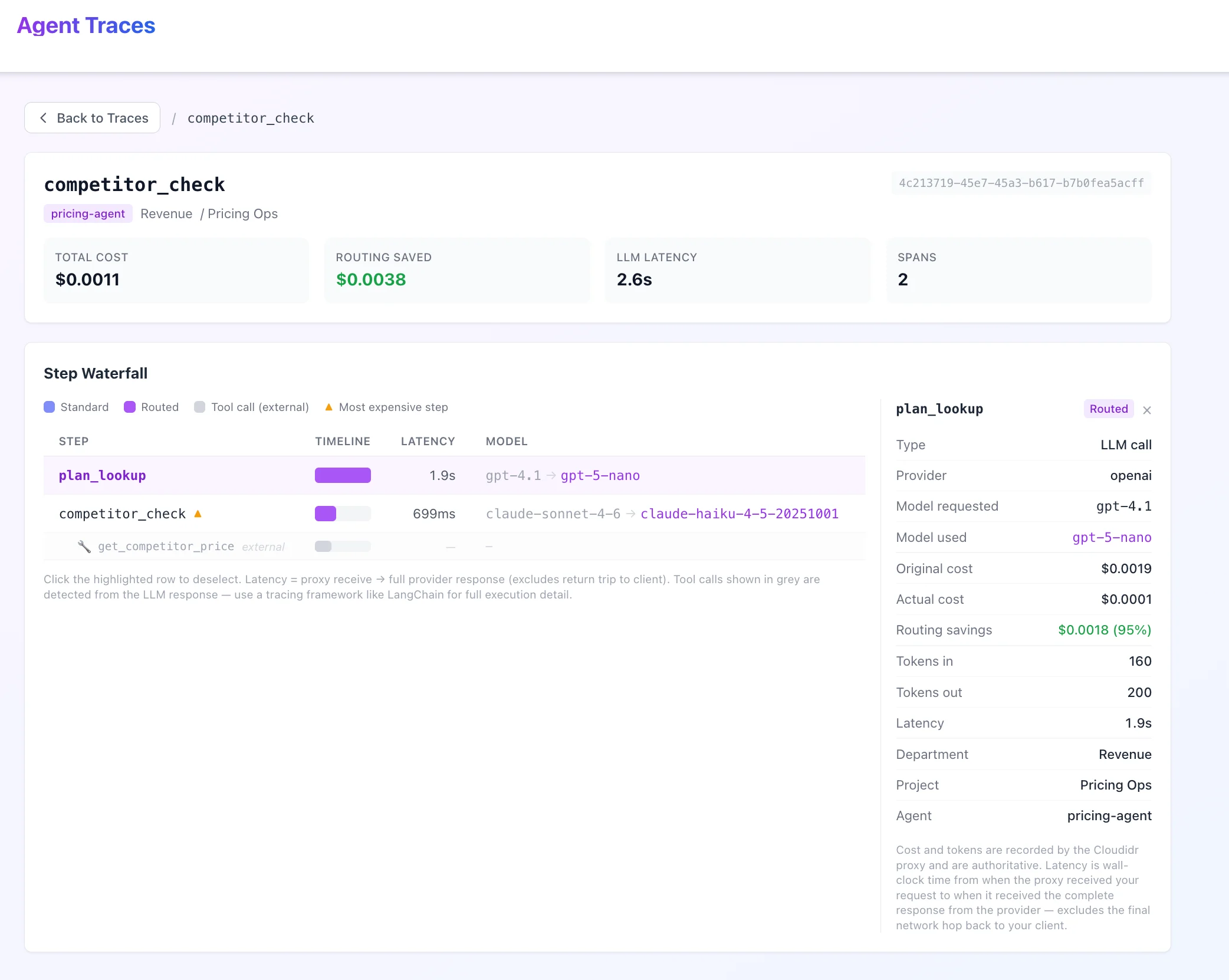Click the Actual cost $0.0001 value
Image resolution: width=1229 pixels, height=980 pixels.
(1126, 599)
